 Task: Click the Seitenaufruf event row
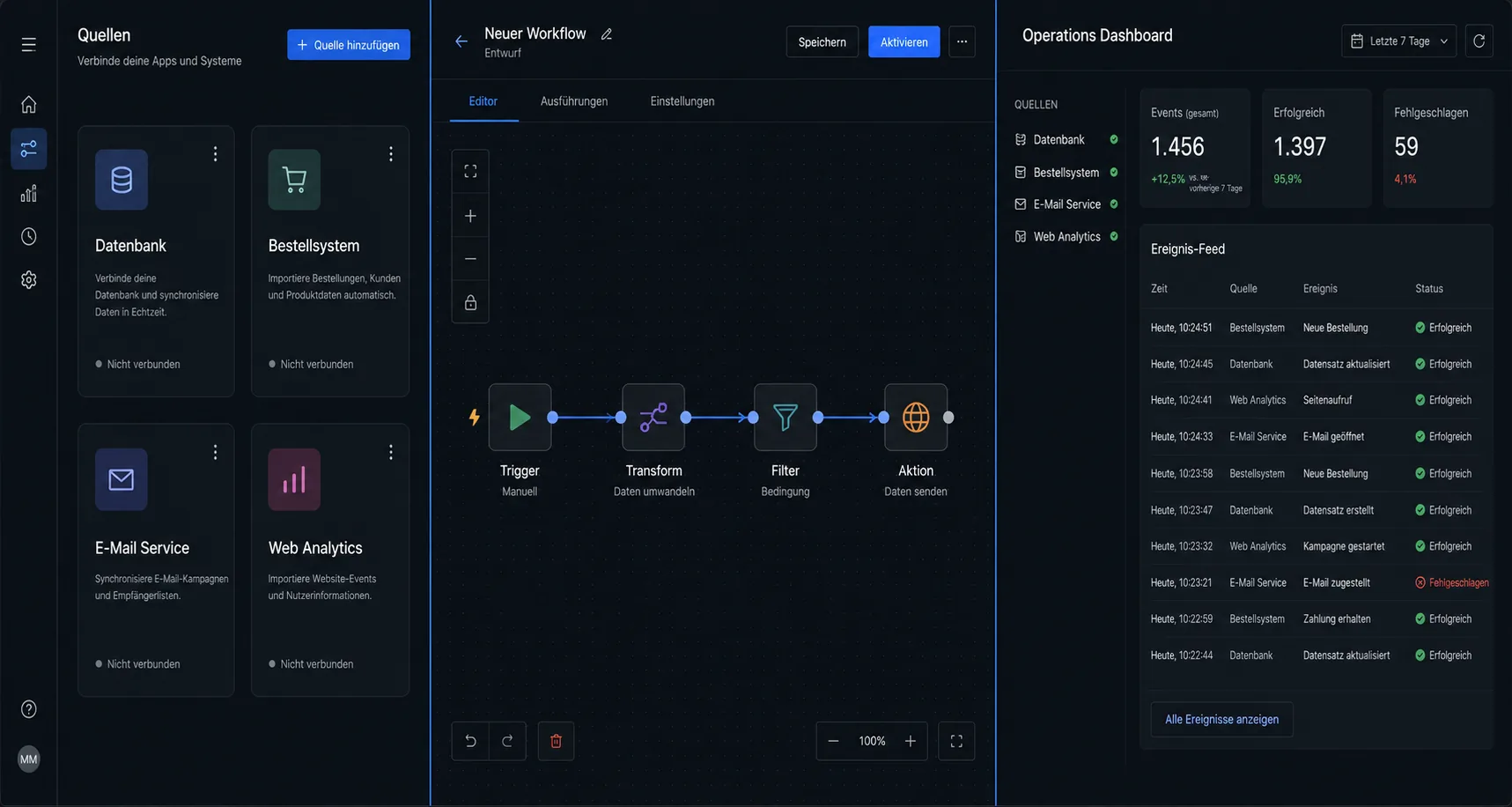click(1316, 400)
